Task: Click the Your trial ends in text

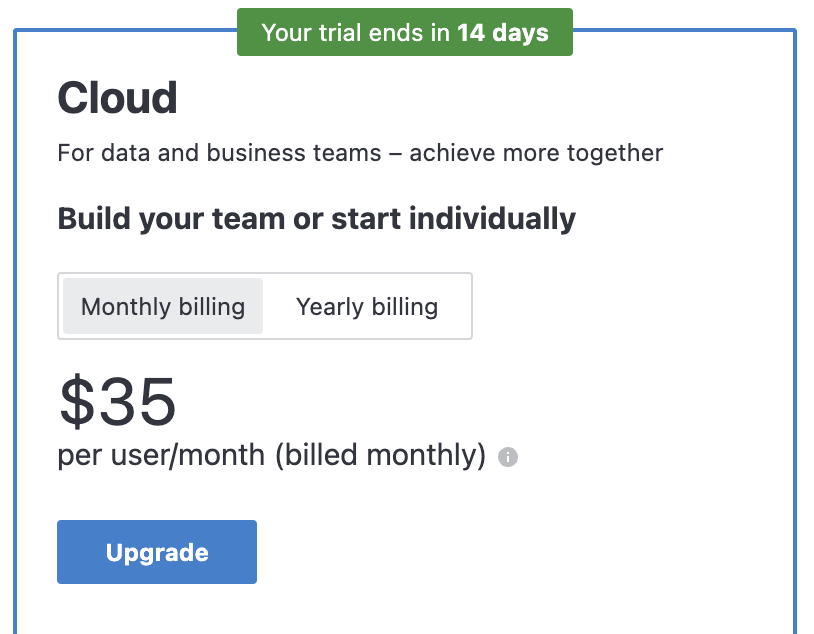Action: coord(356,32)
